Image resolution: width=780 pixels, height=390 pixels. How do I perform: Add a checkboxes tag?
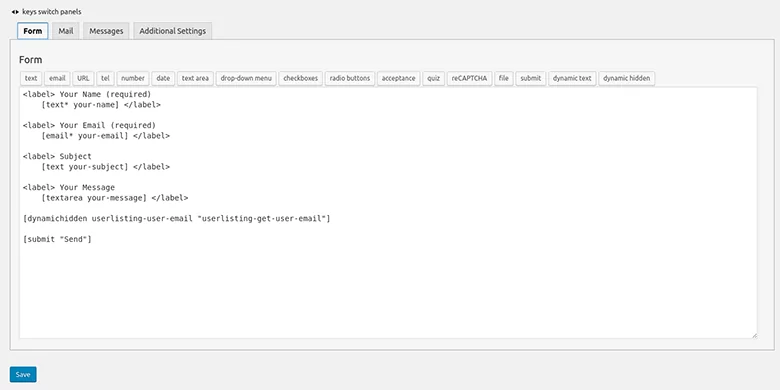[x=300, y=78]
